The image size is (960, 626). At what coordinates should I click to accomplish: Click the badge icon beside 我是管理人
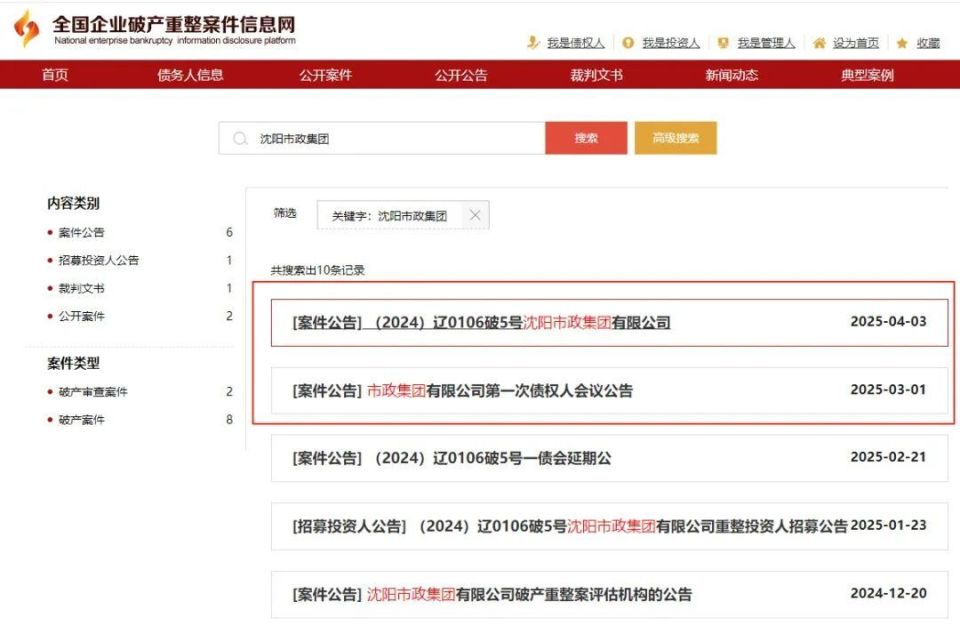pos(724,42)
